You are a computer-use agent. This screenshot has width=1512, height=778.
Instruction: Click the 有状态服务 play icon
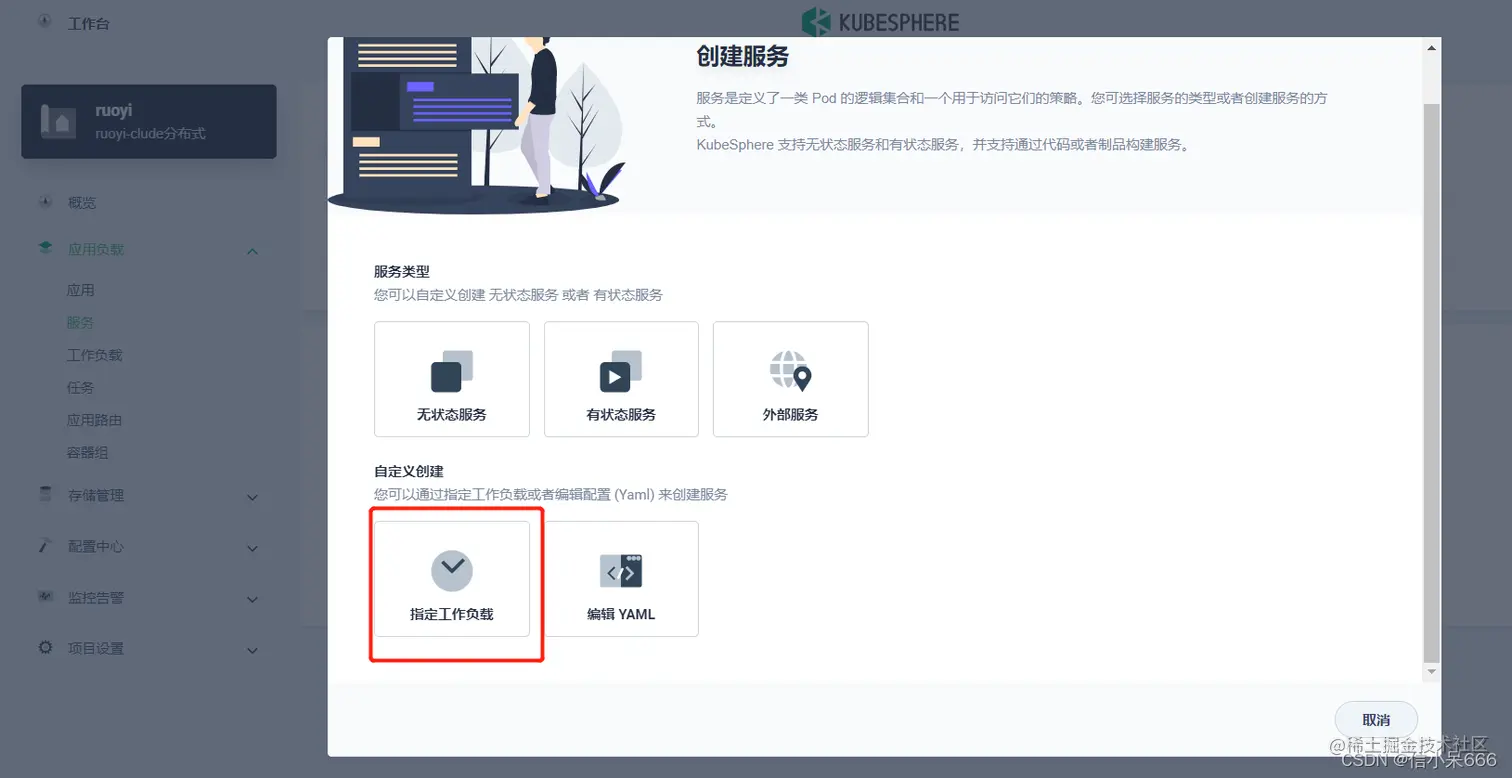pyautogui.click(x=620, y=373)
